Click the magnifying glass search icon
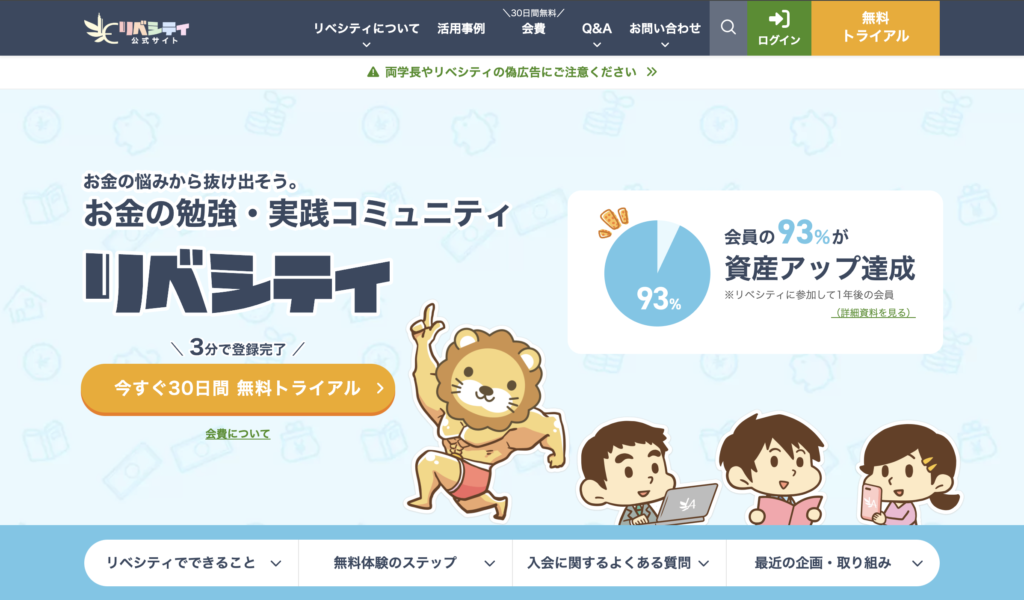The width and height of the screenshot is (1024, 600). click(x=728, y=27)
